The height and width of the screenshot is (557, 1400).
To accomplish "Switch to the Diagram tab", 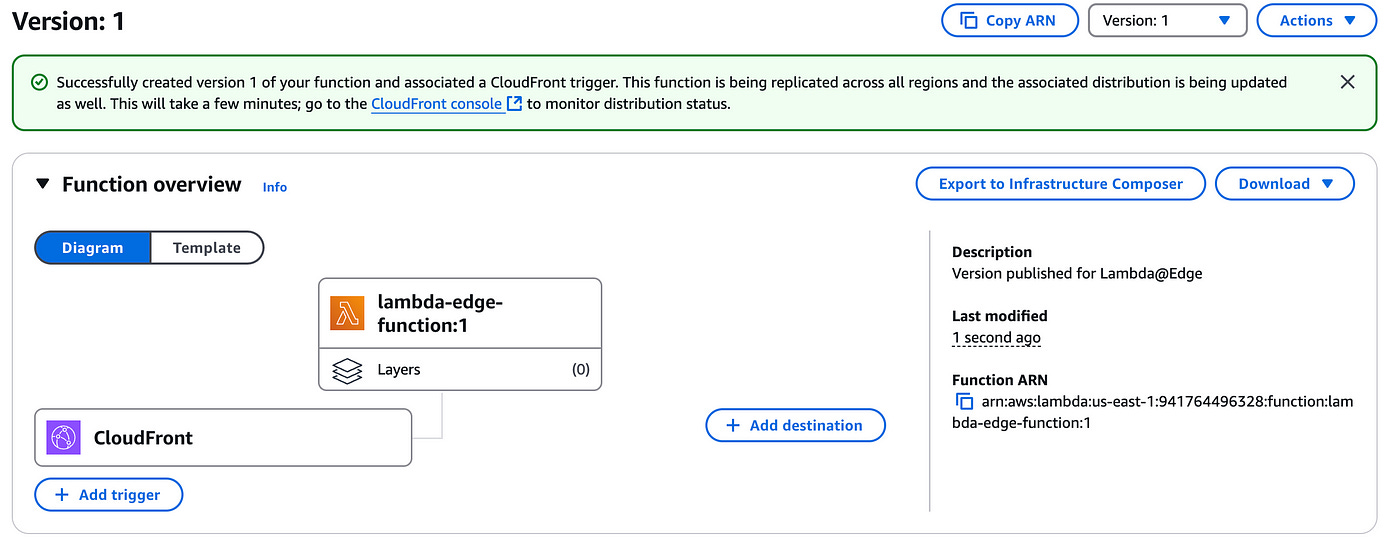I will (x=92, y=248).
